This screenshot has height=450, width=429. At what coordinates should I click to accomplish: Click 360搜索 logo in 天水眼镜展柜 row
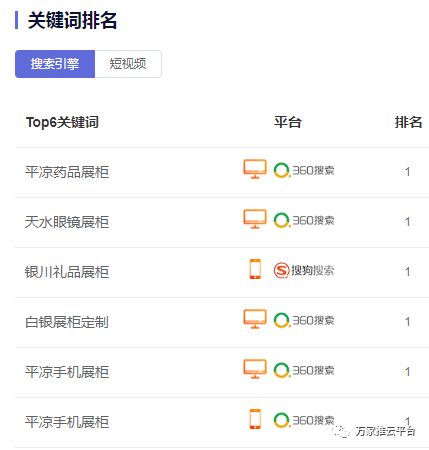(304, 220)
